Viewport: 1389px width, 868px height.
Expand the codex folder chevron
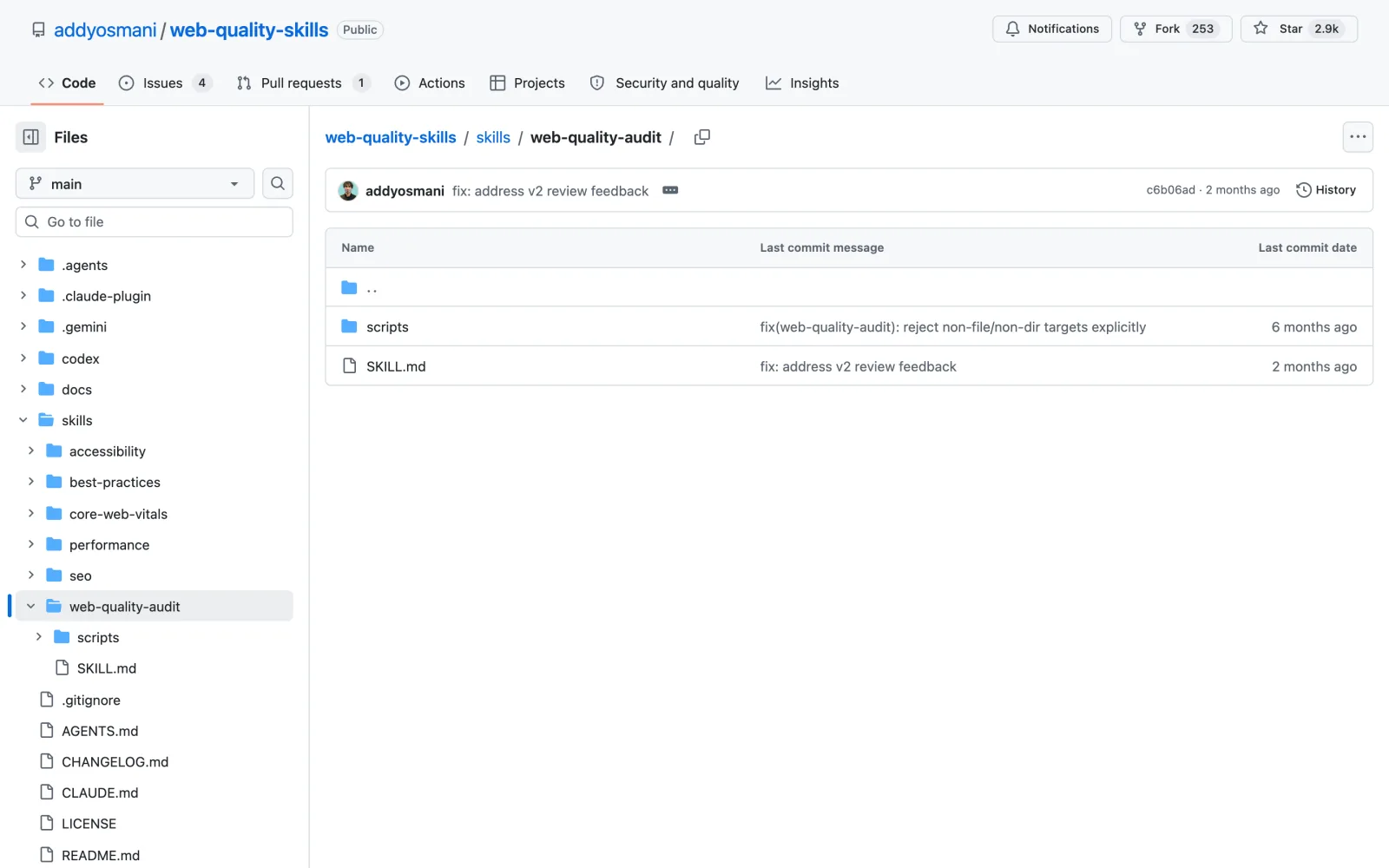[23, 358]
